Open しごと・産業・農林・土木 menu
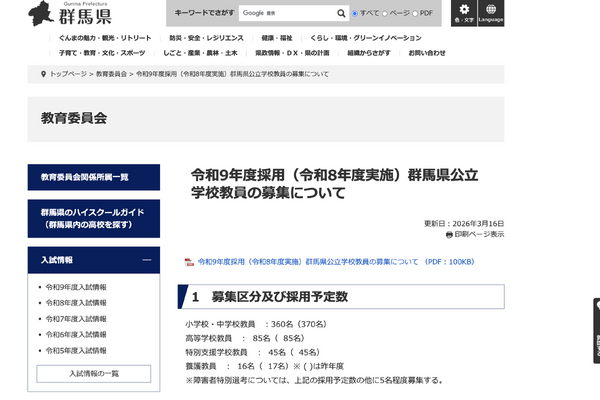Screen dimensions: 600x400 click(200, 53)
